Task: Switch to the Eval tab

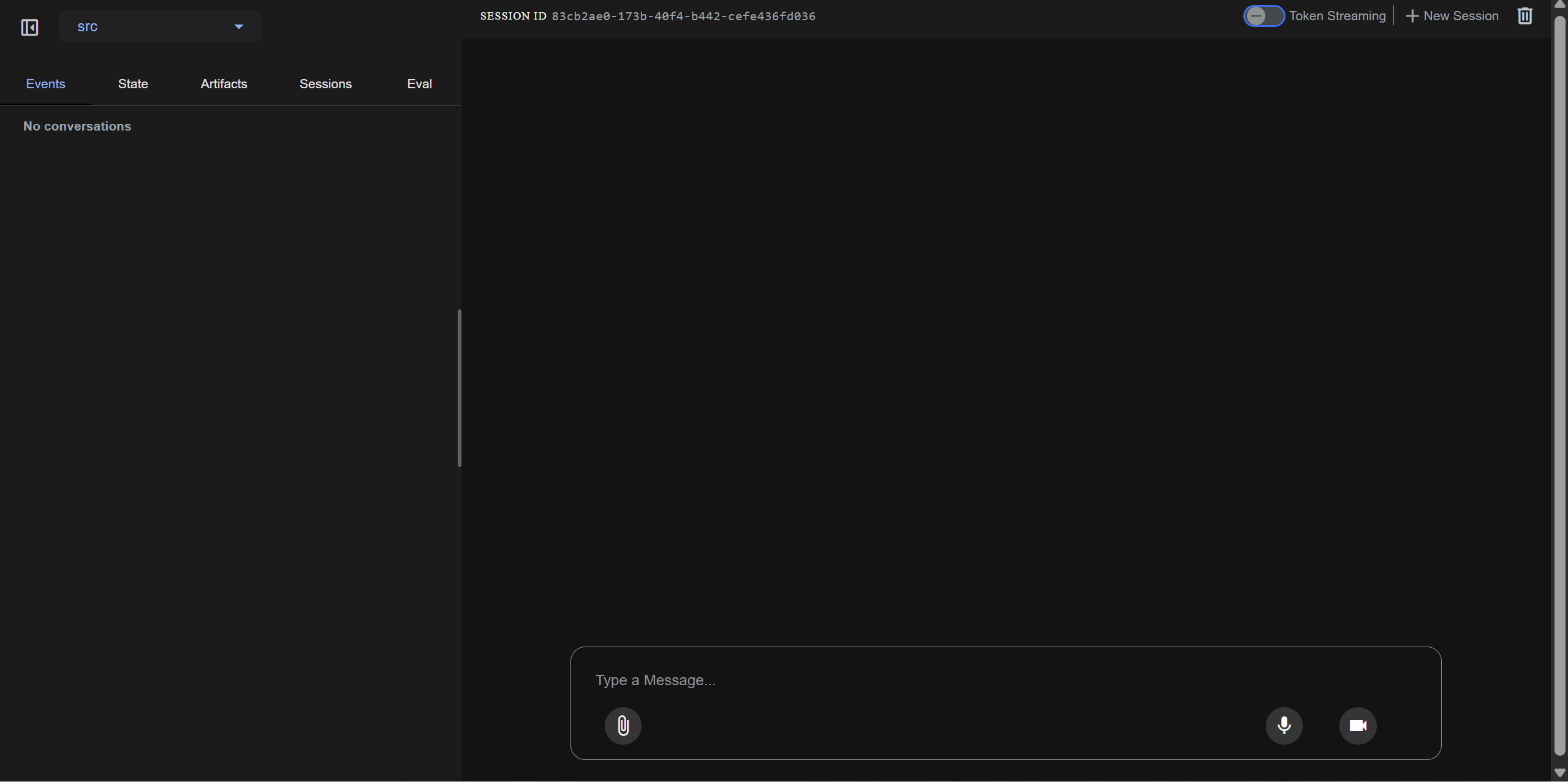Action: [x=419, y=84]
